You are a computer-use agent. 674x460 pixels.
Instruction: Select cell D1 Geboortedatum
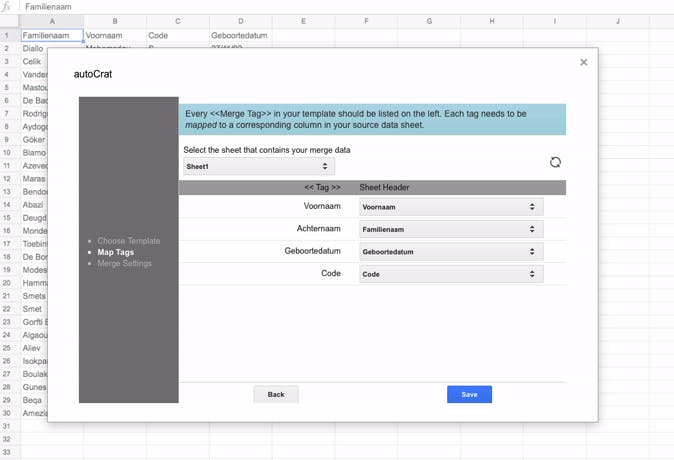[240, 35]
